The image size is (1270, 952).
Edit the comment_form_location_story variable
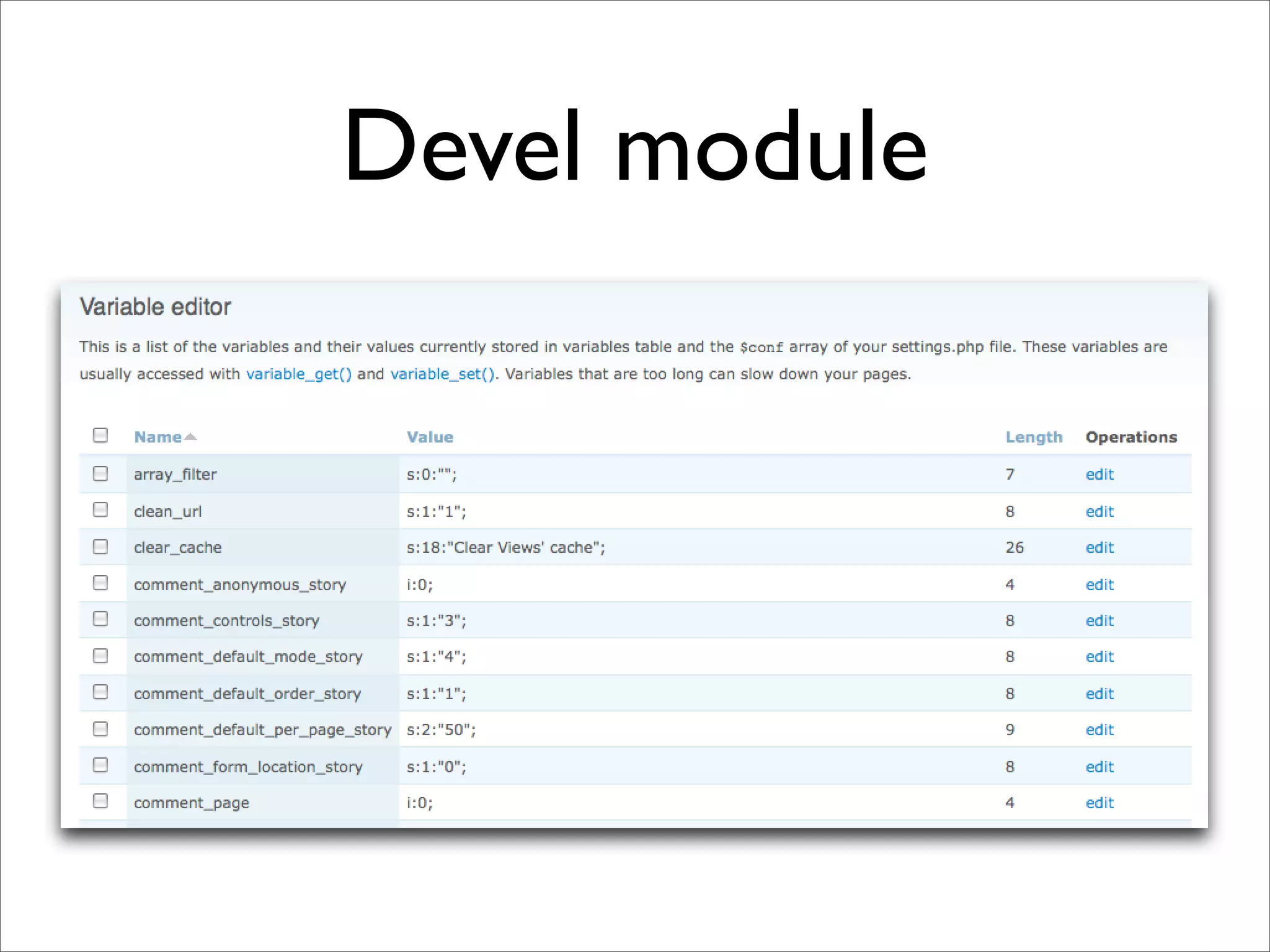coord(1099,767)
